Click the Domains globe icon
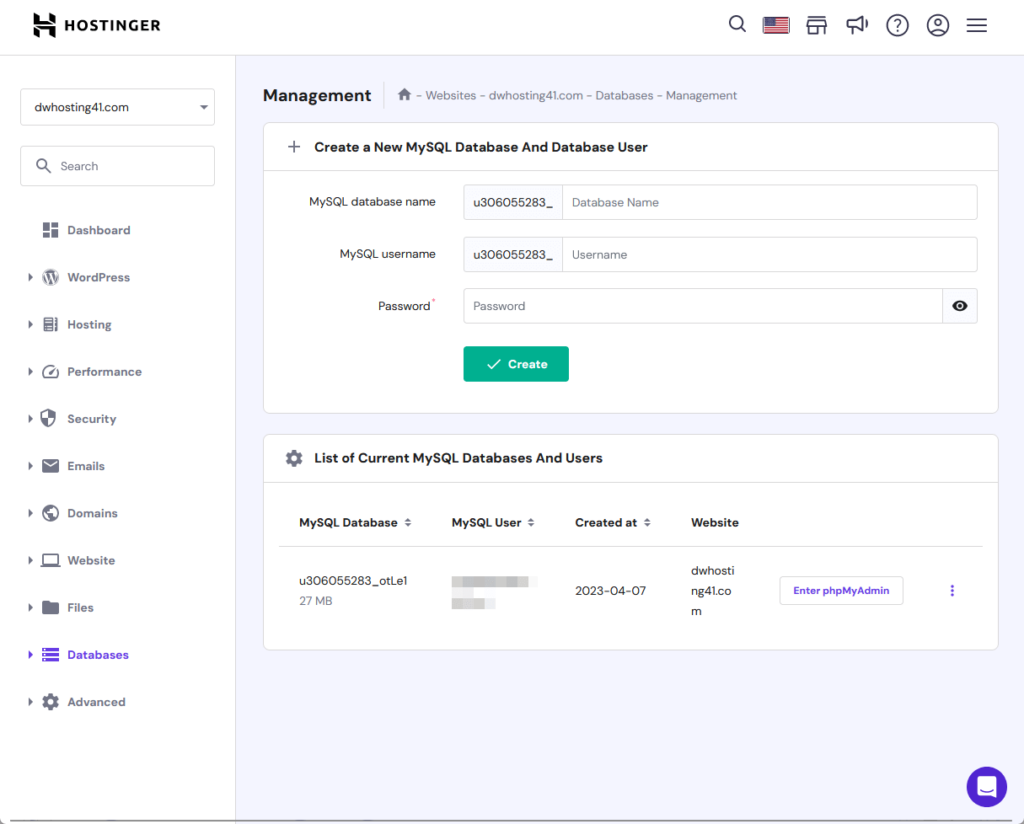This screenshot has width=1024, height=824. pos(50,513)
